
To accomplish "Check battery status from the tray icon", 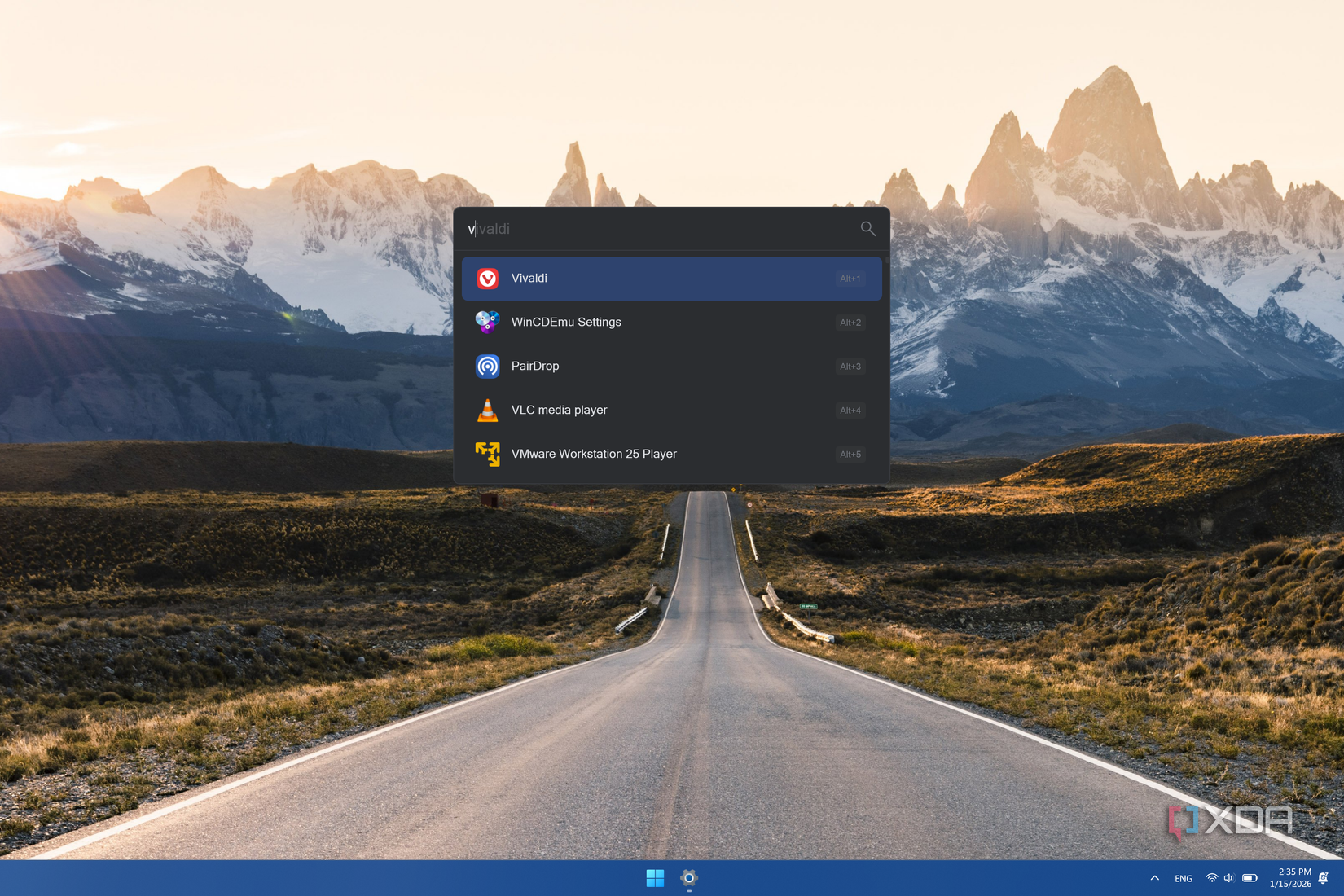I will (x=1250, y=878).
